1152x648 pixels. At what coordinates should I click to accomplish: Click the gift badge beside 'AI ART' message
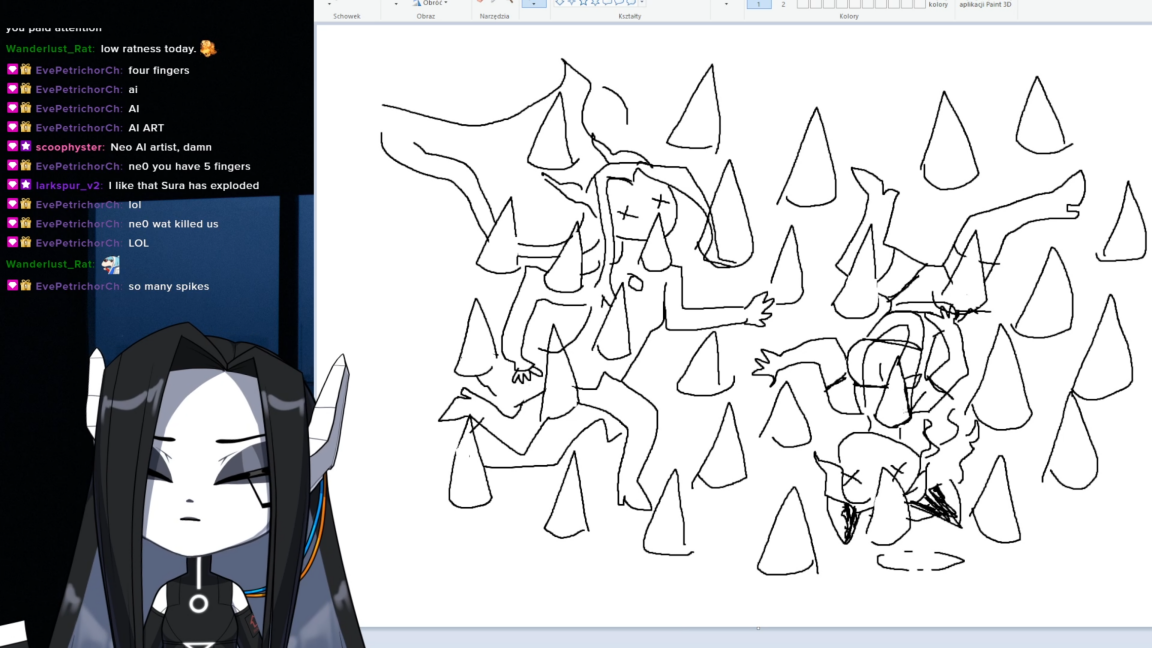(x=26, y=127)
